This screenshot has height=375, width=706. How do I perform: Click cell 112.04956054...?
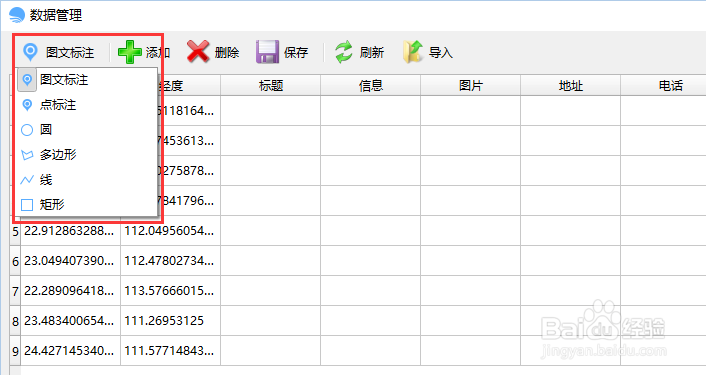[170, 231]
